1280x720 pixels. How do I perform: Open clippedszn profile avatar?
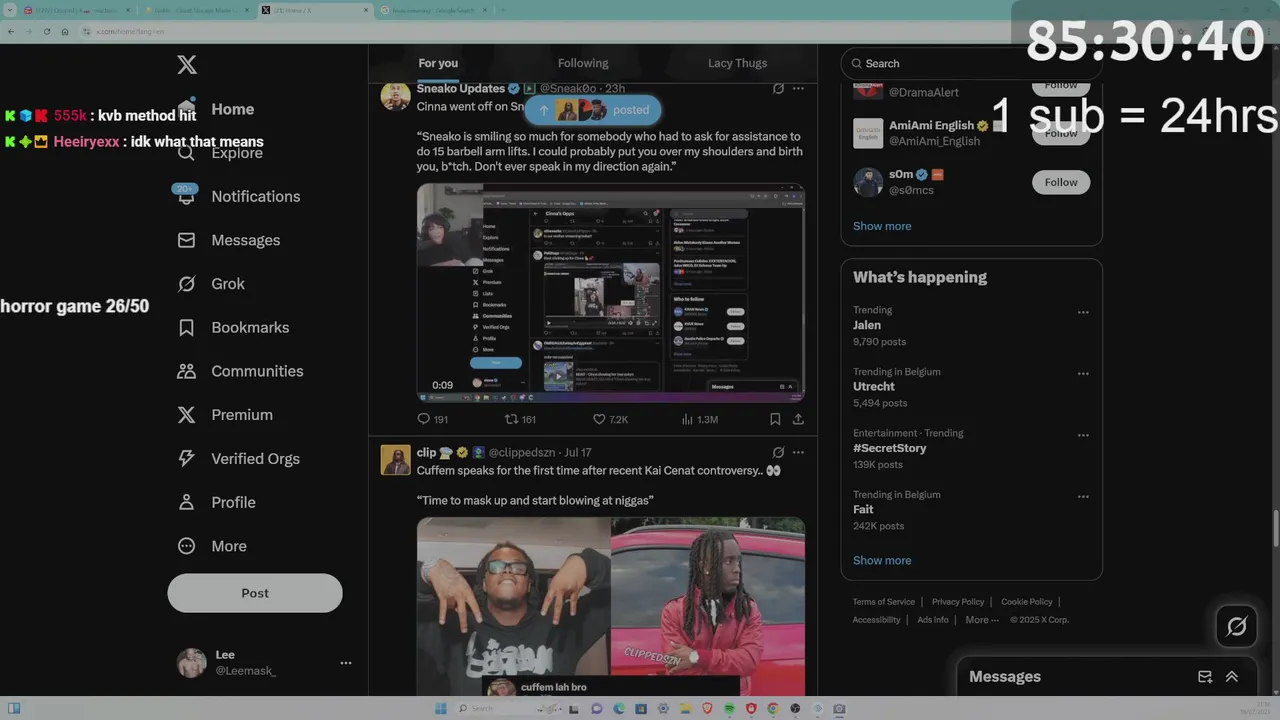(x=395, y=460)
